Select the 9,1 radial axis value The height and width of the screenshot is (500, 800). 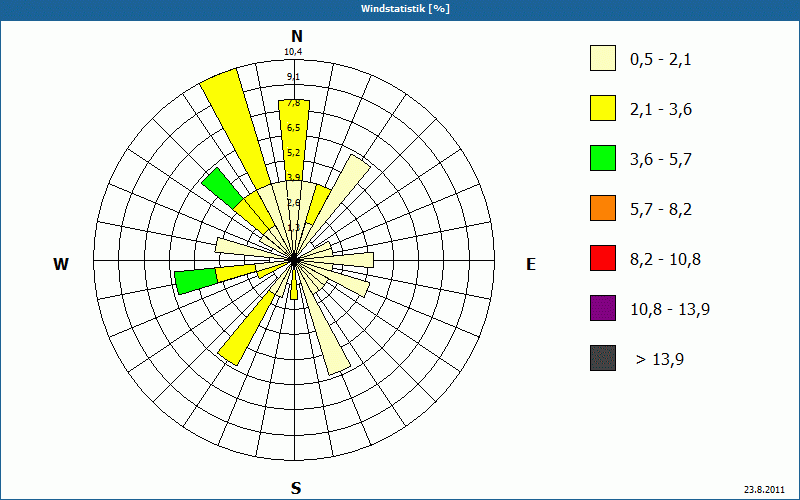tap(293, 77)
